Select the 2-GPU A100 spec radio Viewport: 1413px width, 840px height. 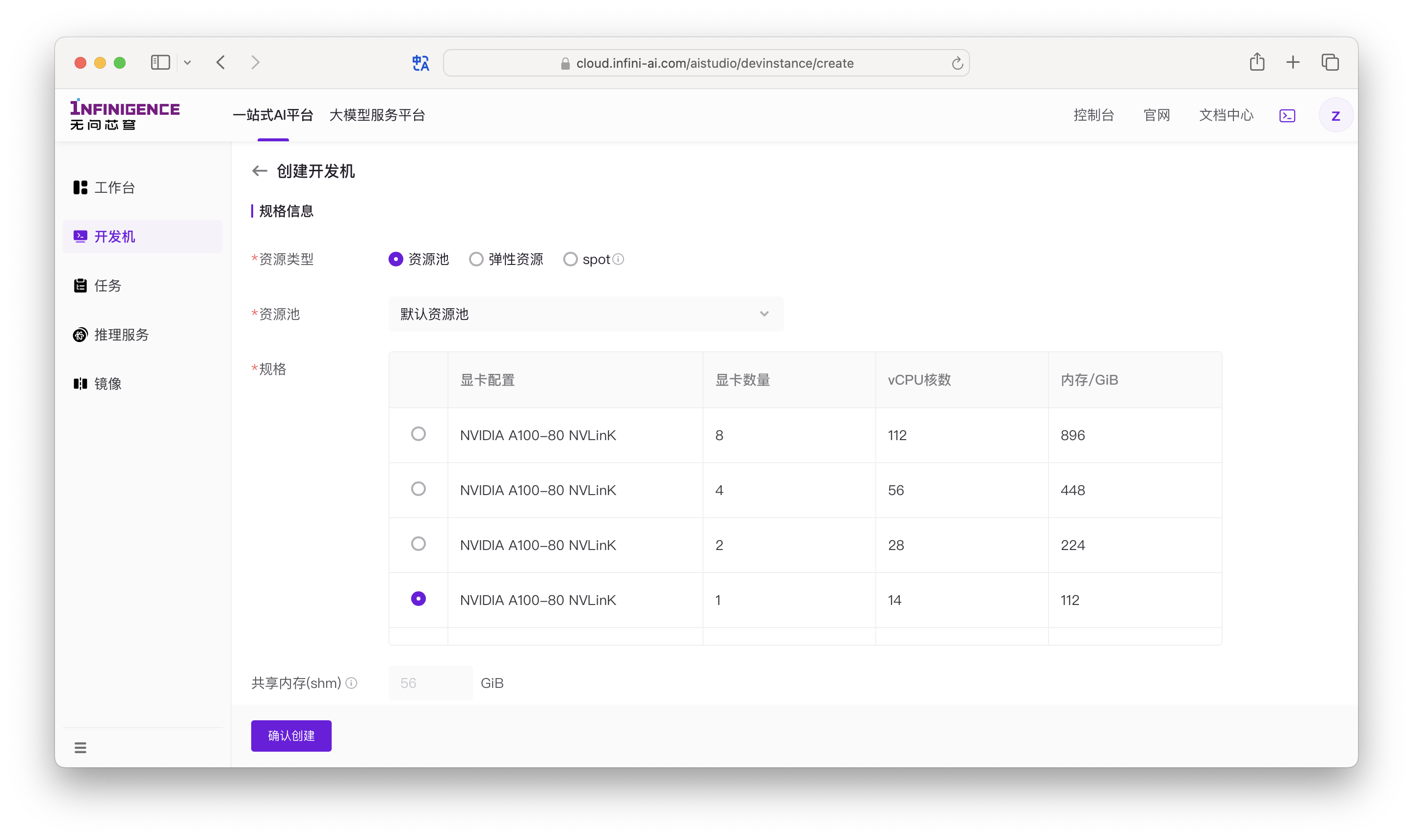point(418,544)
